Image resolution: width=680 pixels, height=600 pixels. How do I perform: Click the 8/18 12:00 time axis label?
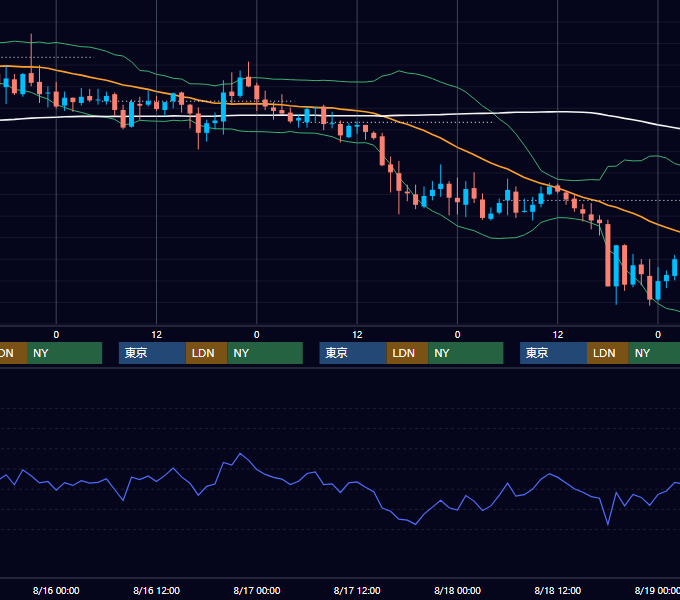558,590
